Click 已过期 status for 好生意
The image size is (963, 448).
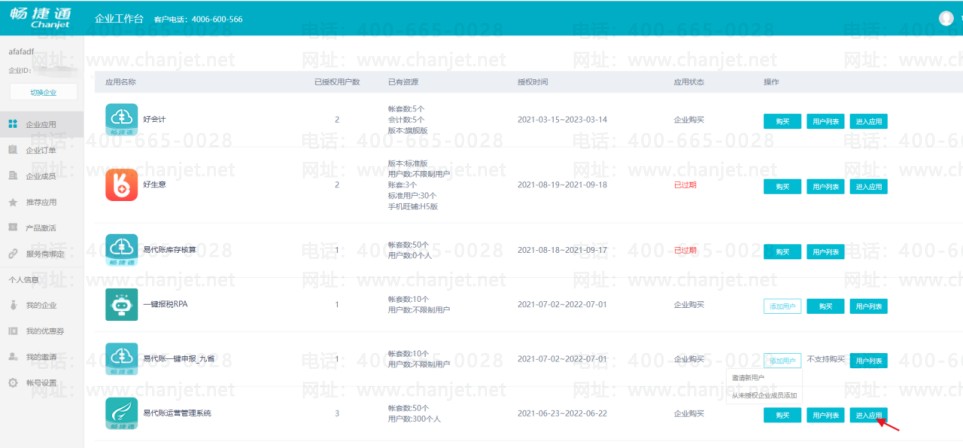pyautogui.click(x=685, y=185)
